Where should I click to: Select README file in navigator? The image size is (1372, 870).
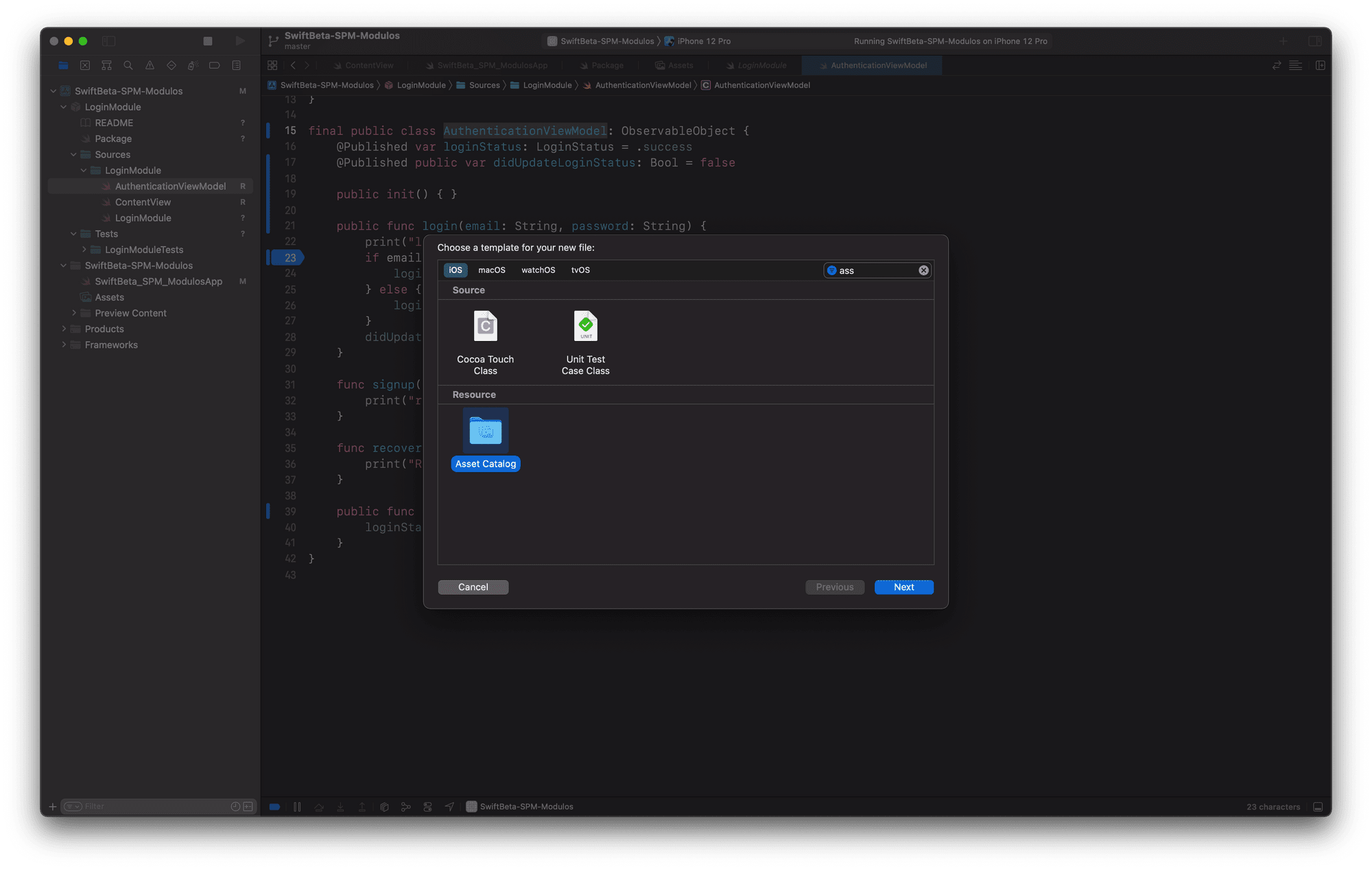coord(114,123)
